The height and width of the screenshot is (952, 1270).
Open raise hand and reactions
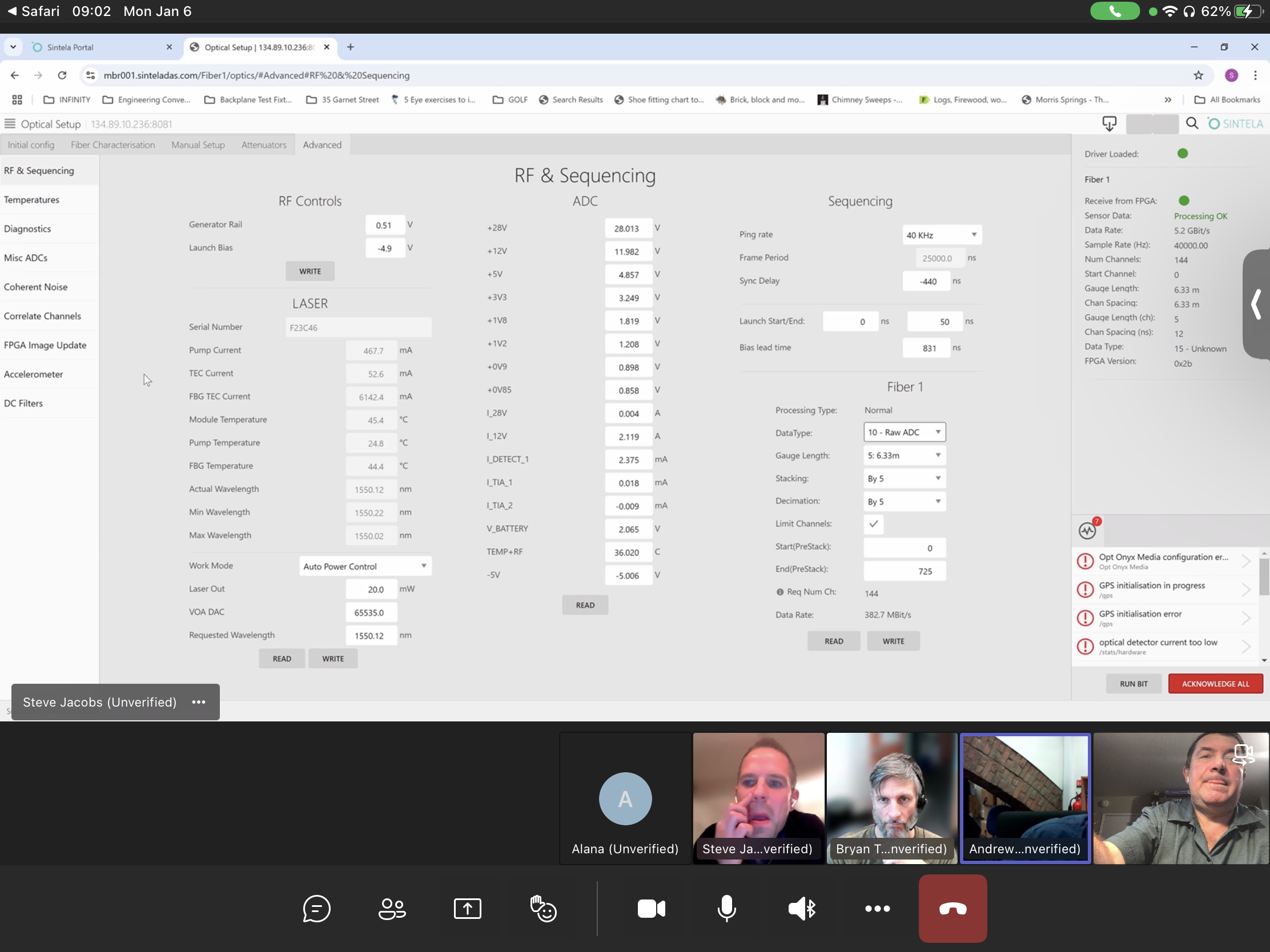[x=543, y=909]
